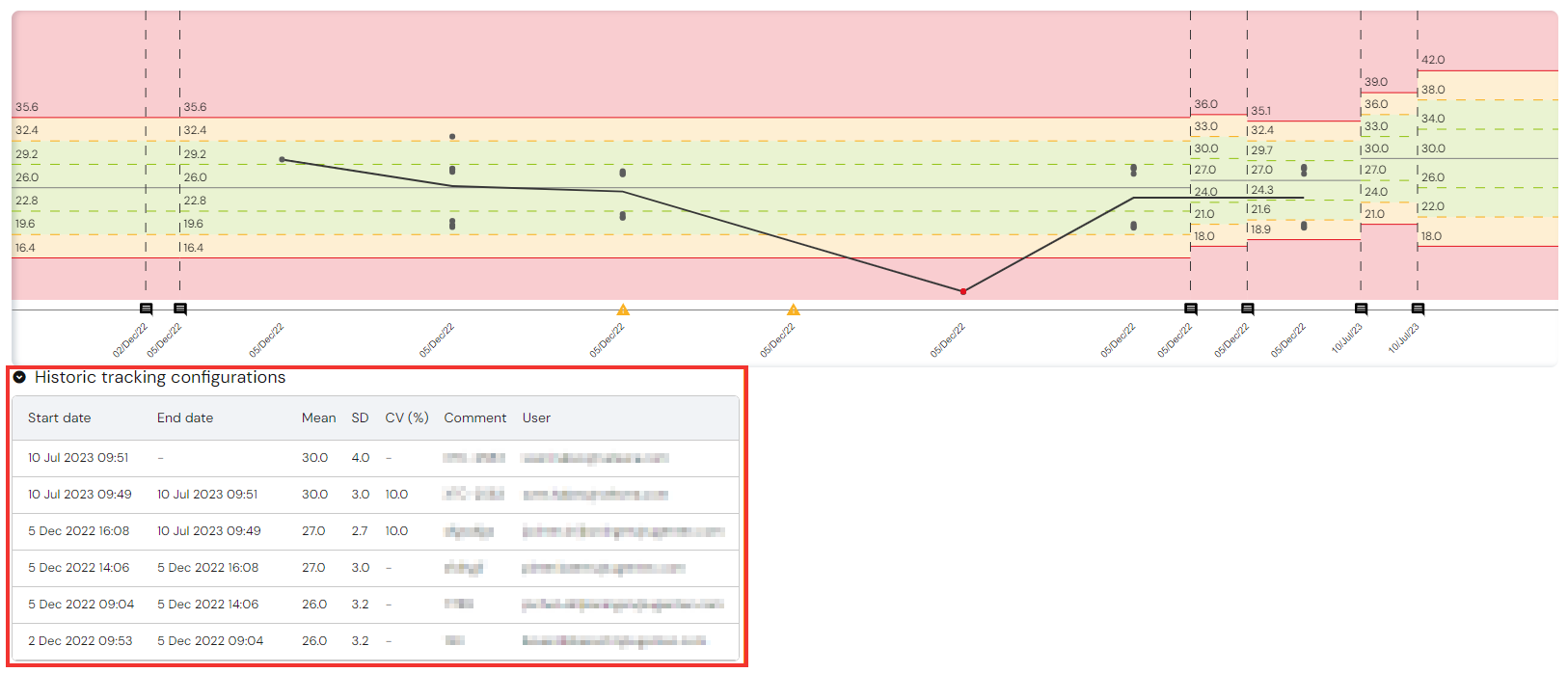The width and height of the screenshot is (1568, 673).
Task: Select start date 5 Dec 2022 14:06
Action: 78,568
